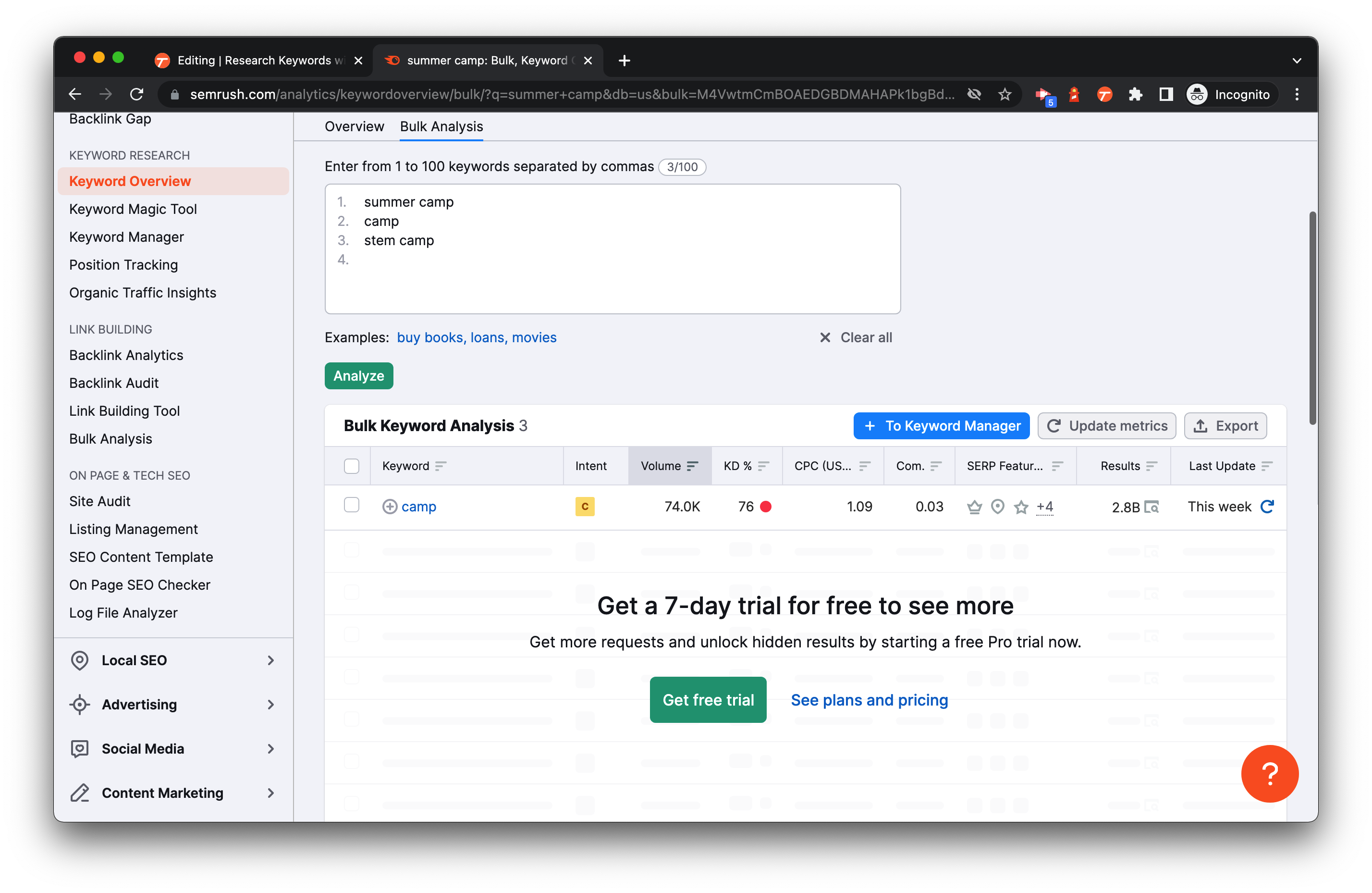
Task: Open Keyword Magic Tool in the sidebar
Action: point(133,209)
